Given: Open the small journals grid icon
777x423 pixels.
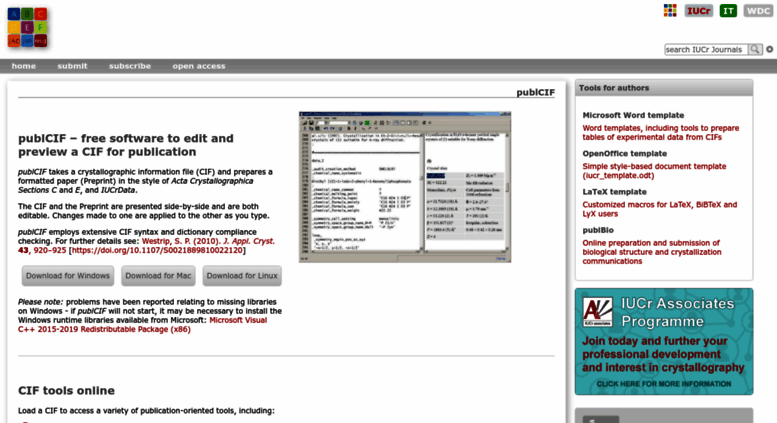Looking at the screenshot, I should (x=670, y=10).
